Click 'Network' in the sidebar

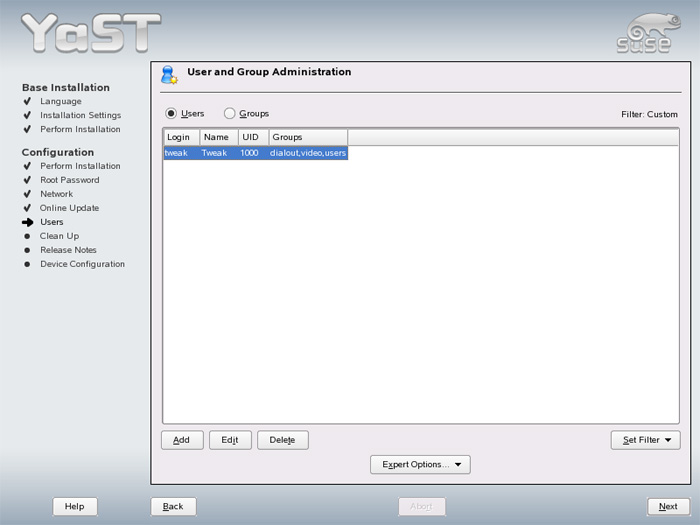click(57, 194)
